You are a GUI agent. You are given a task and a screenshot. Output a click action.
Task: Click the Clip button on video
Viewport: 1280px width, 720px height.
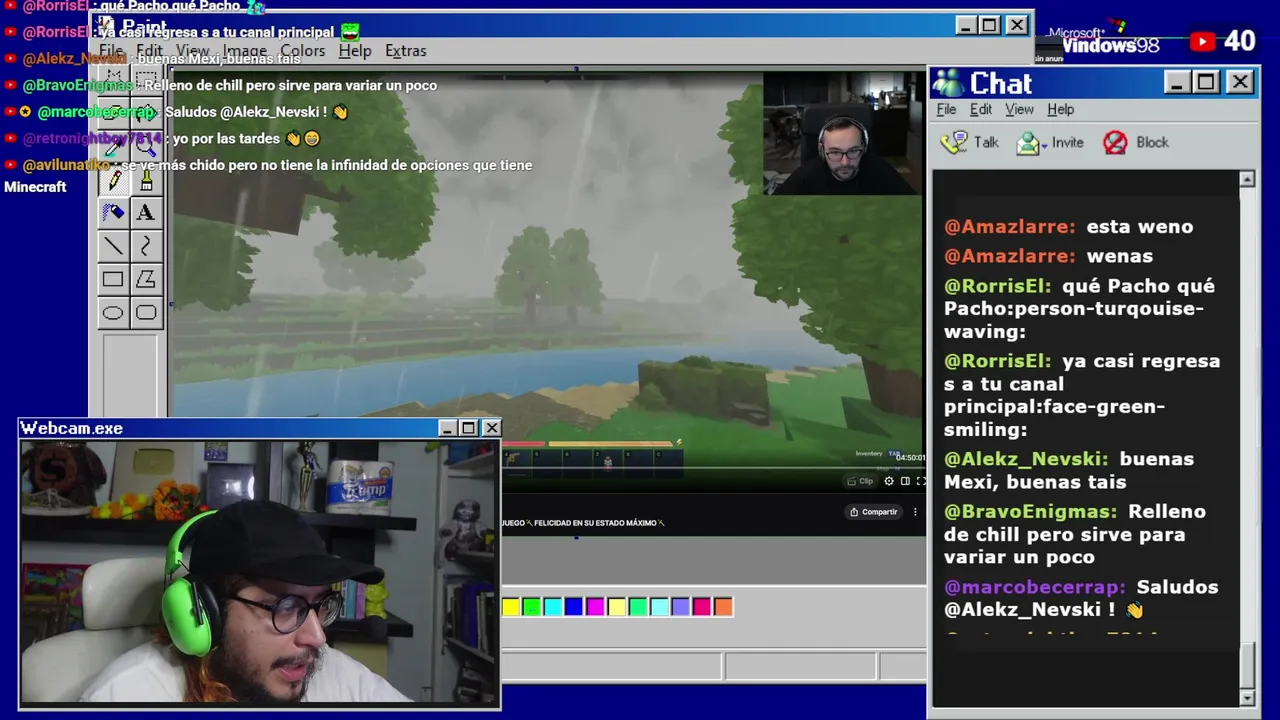coord(860,481)
